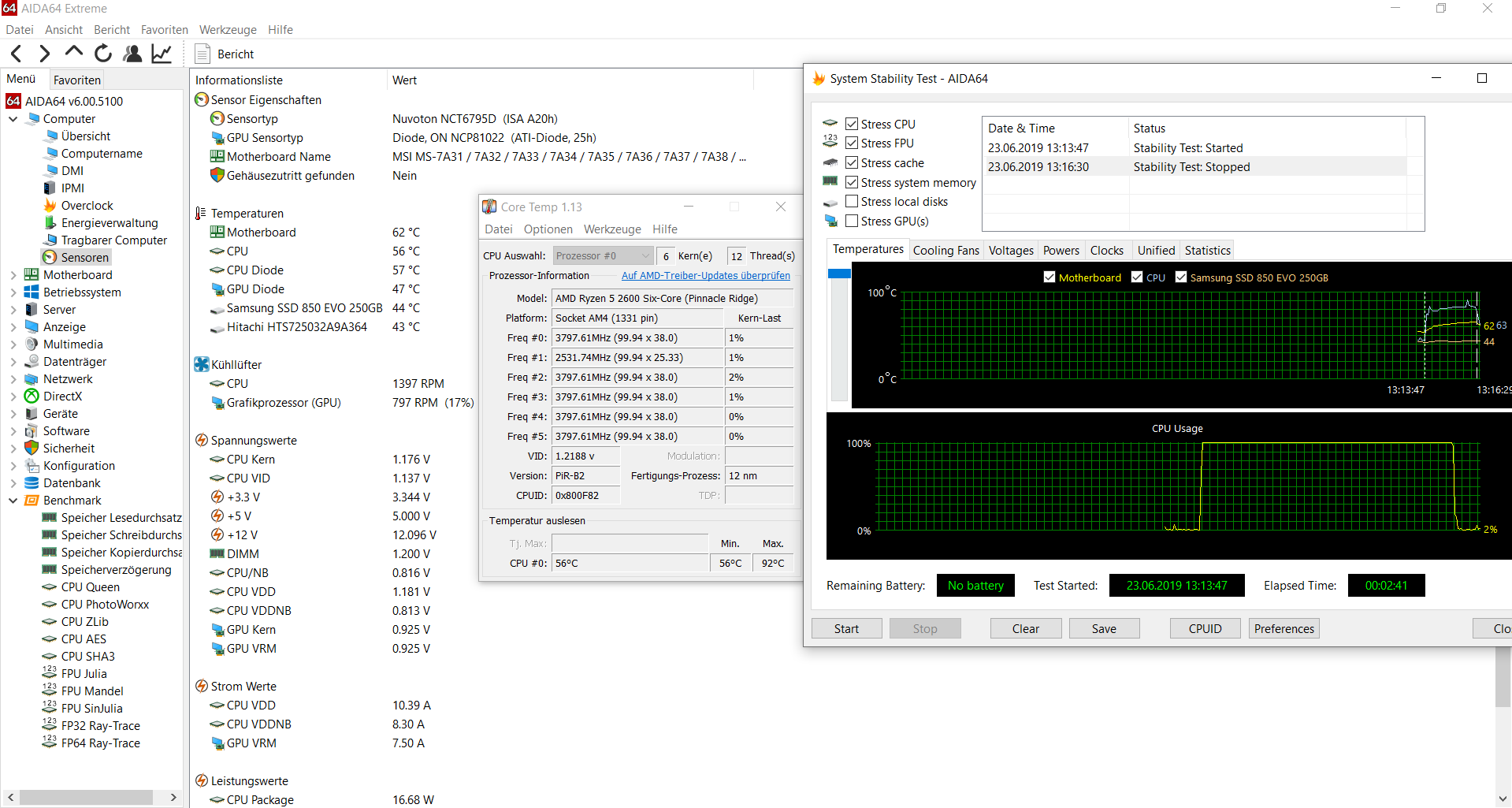Click the up-level arrow toolbar icon
The height and width of the screenshot is (808, 1512).
(x=74, y=52)
